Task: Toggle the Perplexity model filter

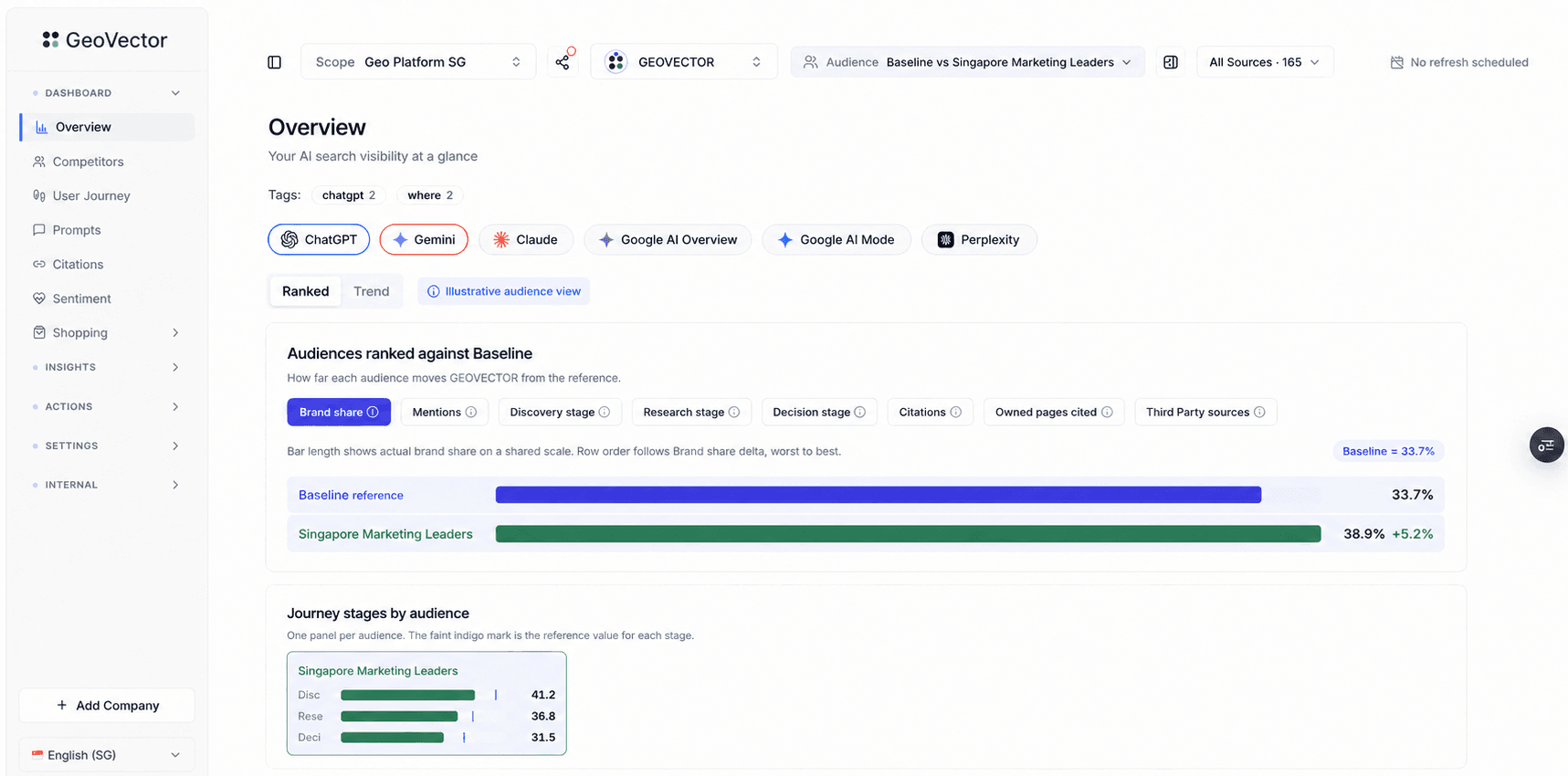Action: tap(979, 239)
